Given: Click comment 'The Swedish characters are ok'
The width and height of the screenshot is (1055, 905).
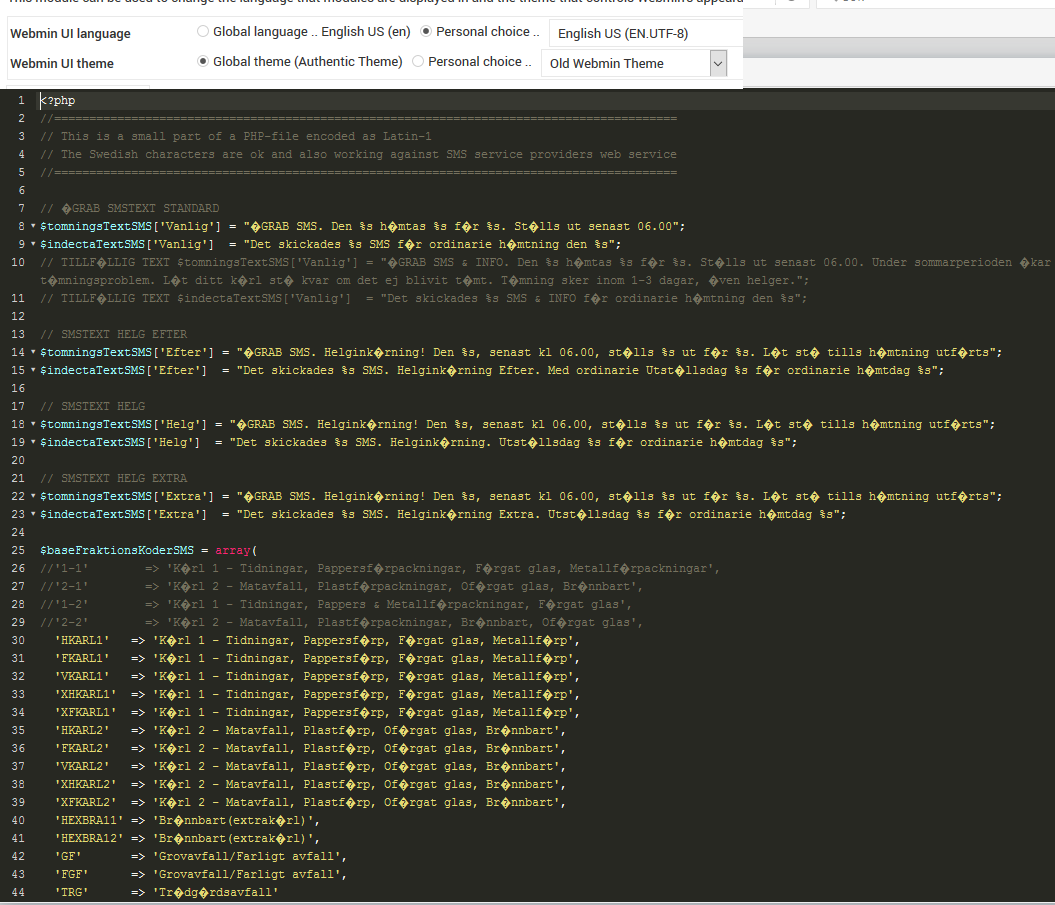Looking at the screenshot, I should (162, 154).
